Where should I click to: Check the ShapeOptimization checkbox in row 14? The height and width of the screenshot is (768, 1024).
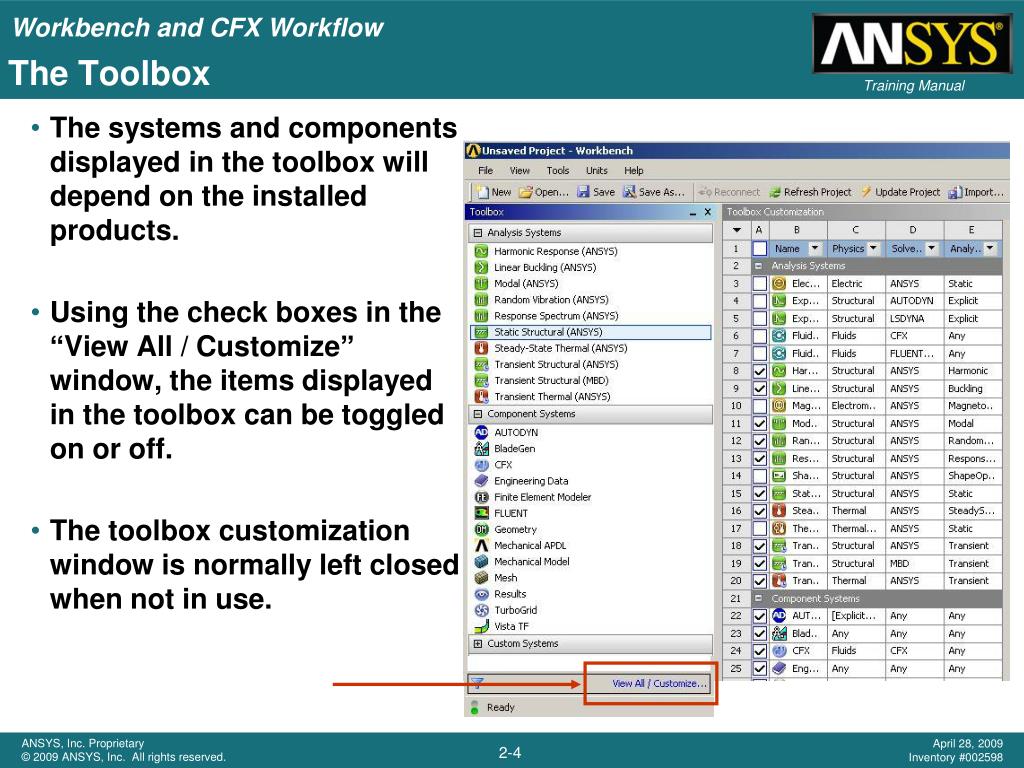tap(759, 476)
